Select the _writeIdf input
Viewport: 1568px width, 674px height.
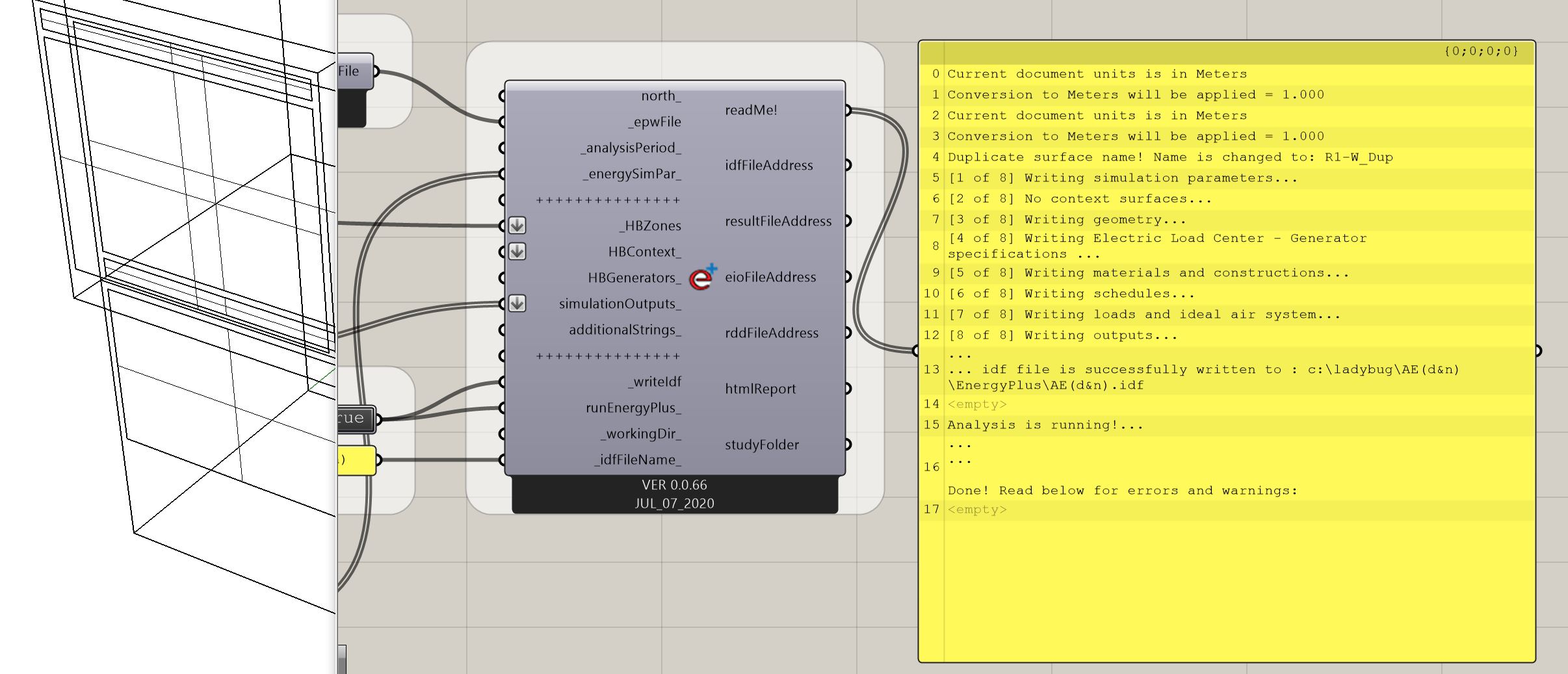coord(655,382)
